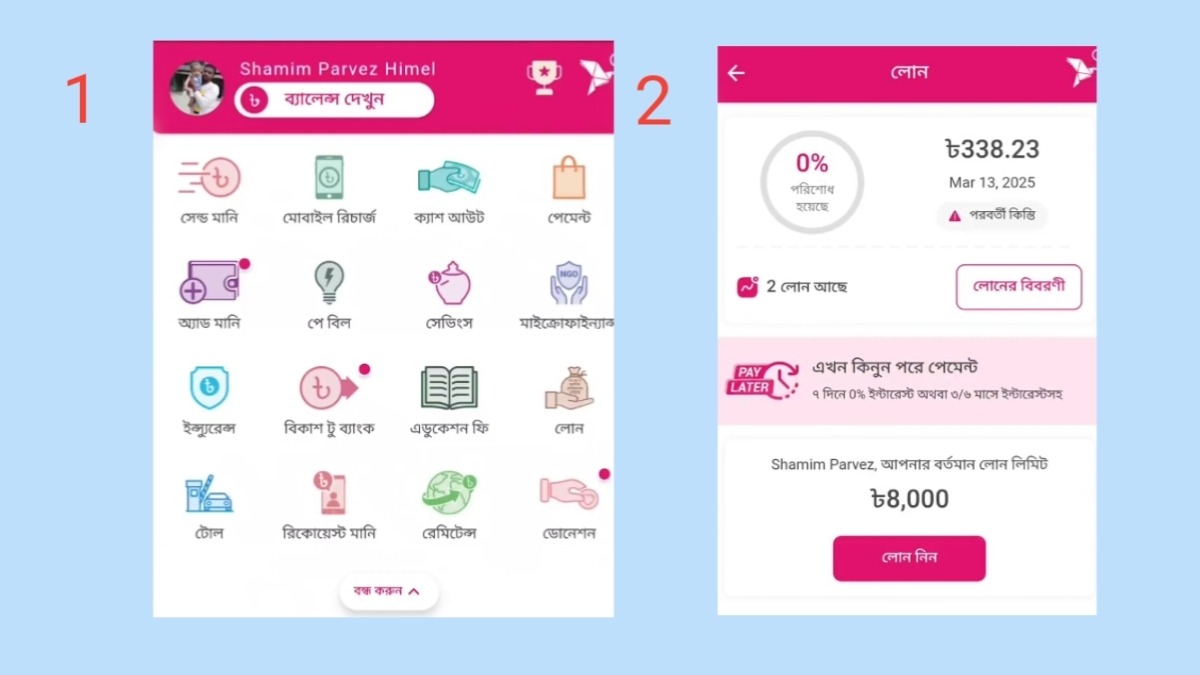Screen dimensions: 1200x675
Task: Open the profile photo thumbnail
Action: click(197, 88)
